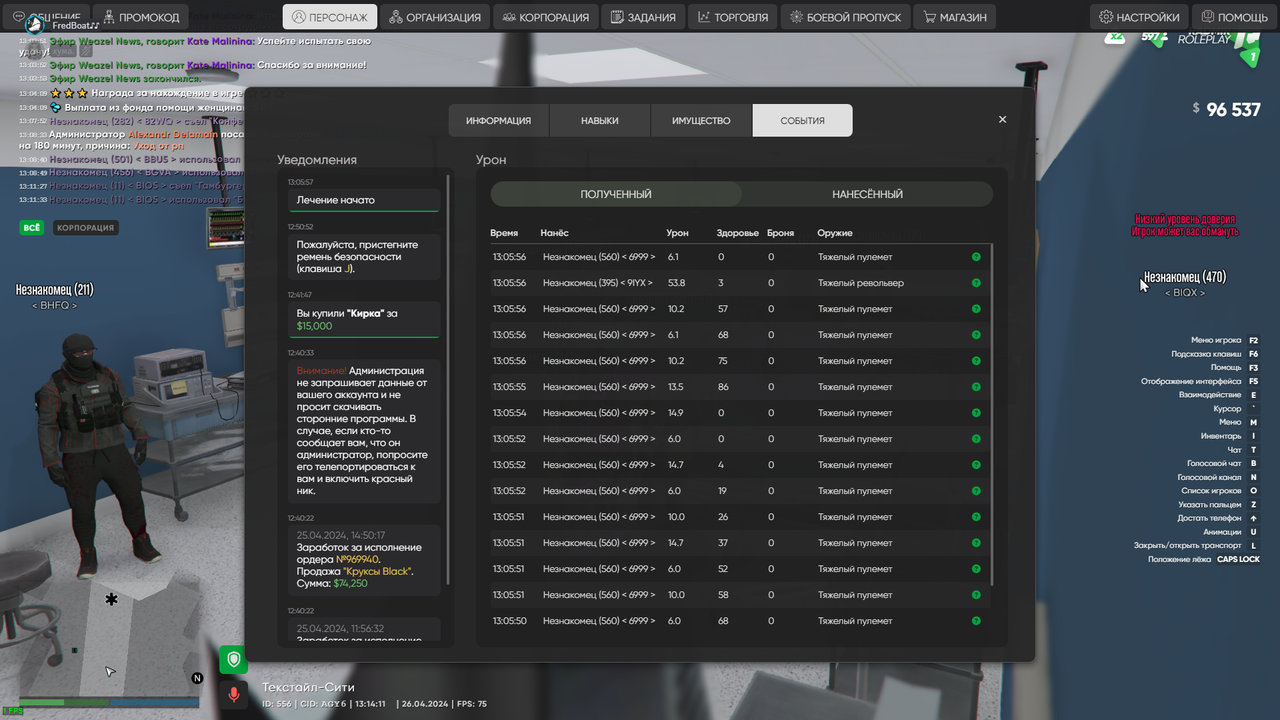Image resolution: width=1280 pixels, height=720 pixels.
Task: Click the N voice channel badge
Action: pyautogui.click(x=197, y=678)
